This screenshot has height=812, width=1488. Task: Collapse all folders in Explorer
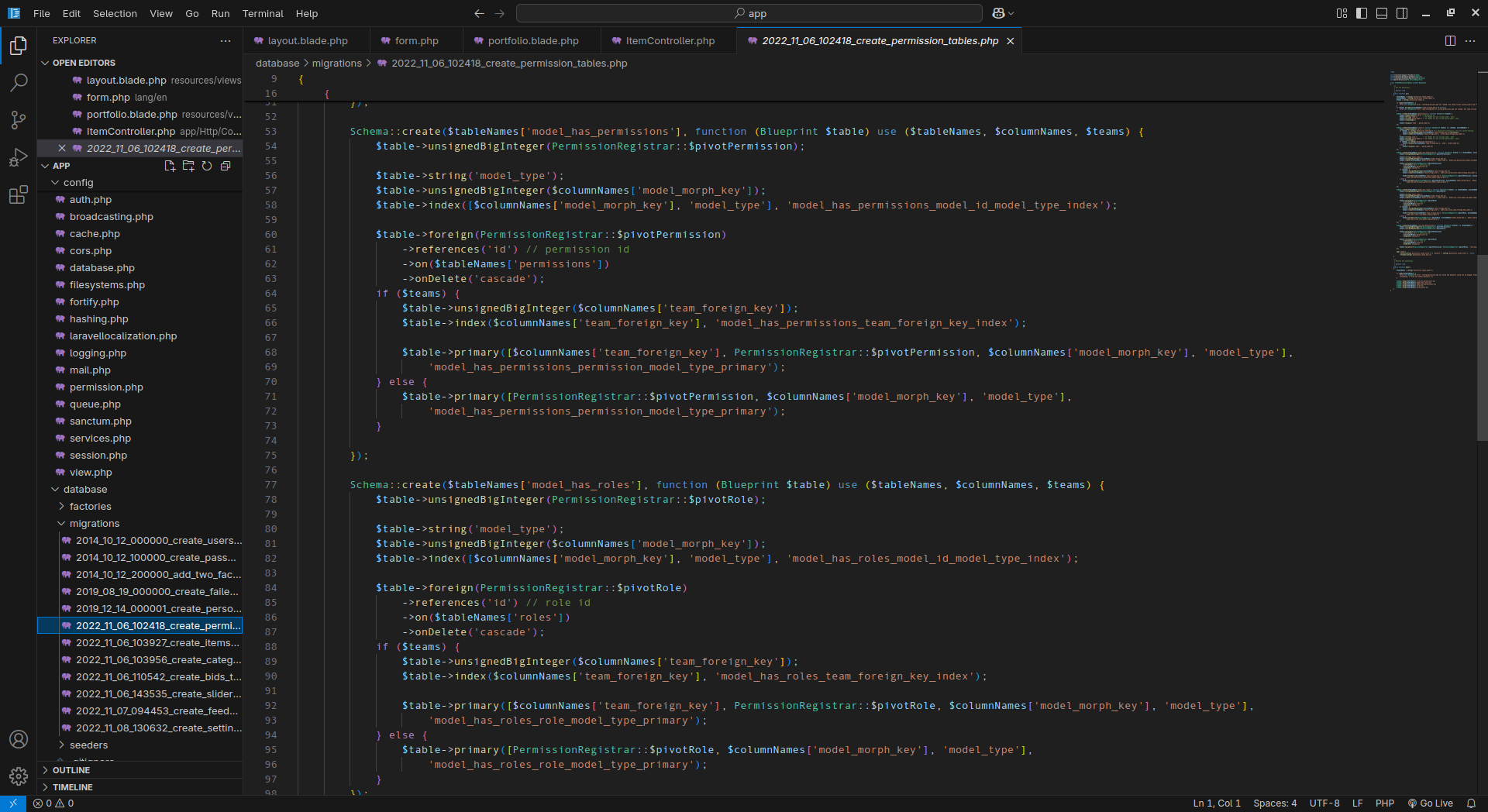point(226,166)
